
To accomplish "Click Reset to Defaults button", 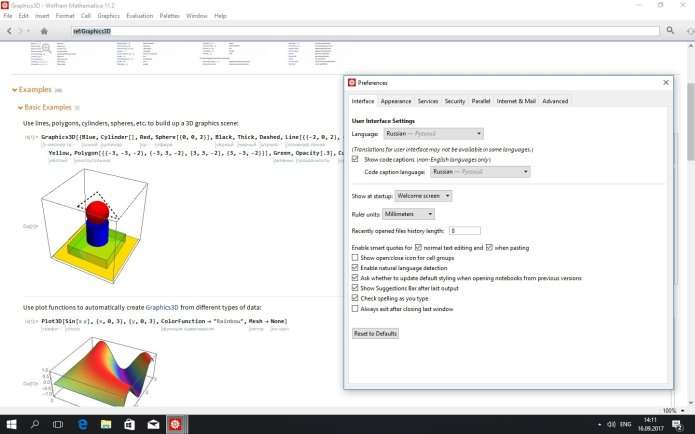I will [x=375, y=333].
